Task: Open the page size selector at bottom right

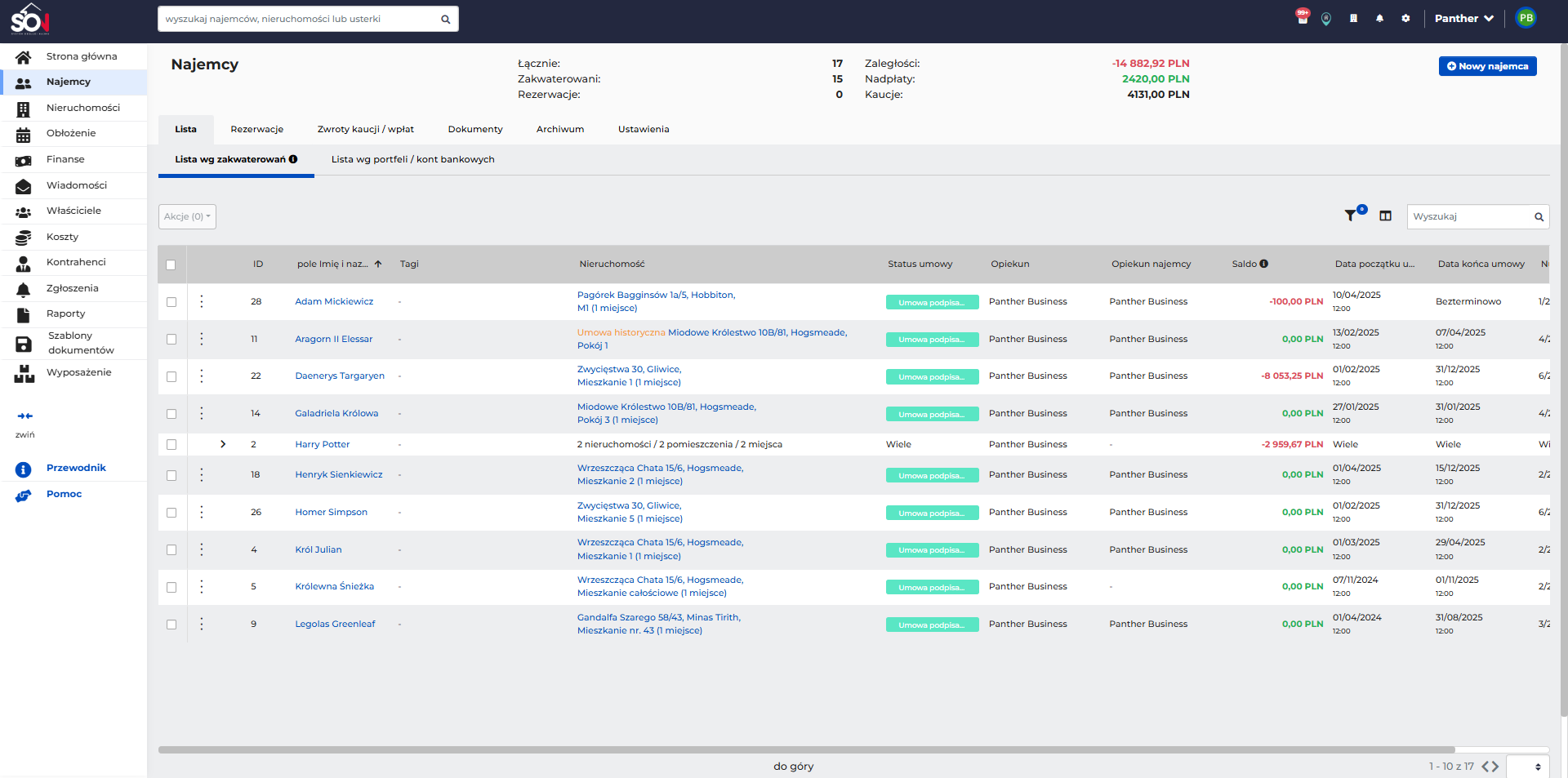Action: coord(1527,767)
